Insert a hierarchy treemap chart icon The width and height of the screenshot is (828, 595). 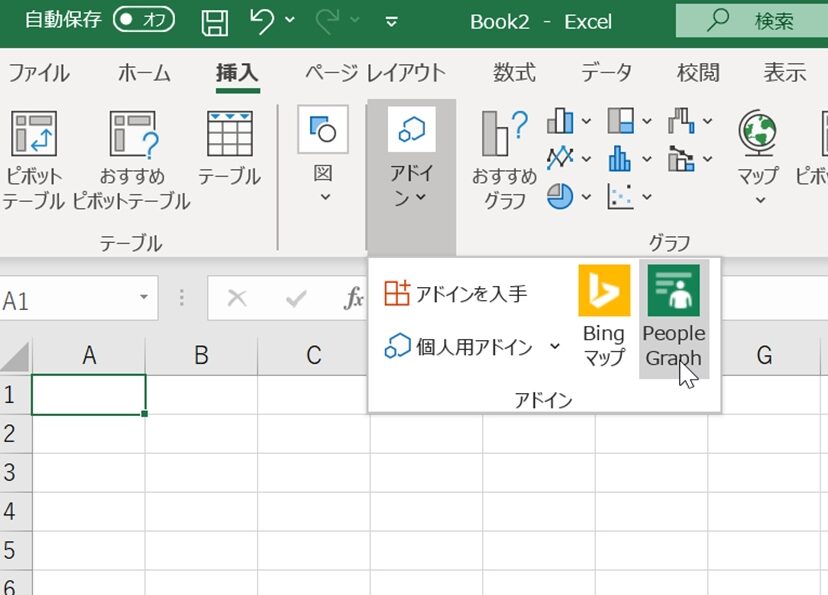coord(621,121)
